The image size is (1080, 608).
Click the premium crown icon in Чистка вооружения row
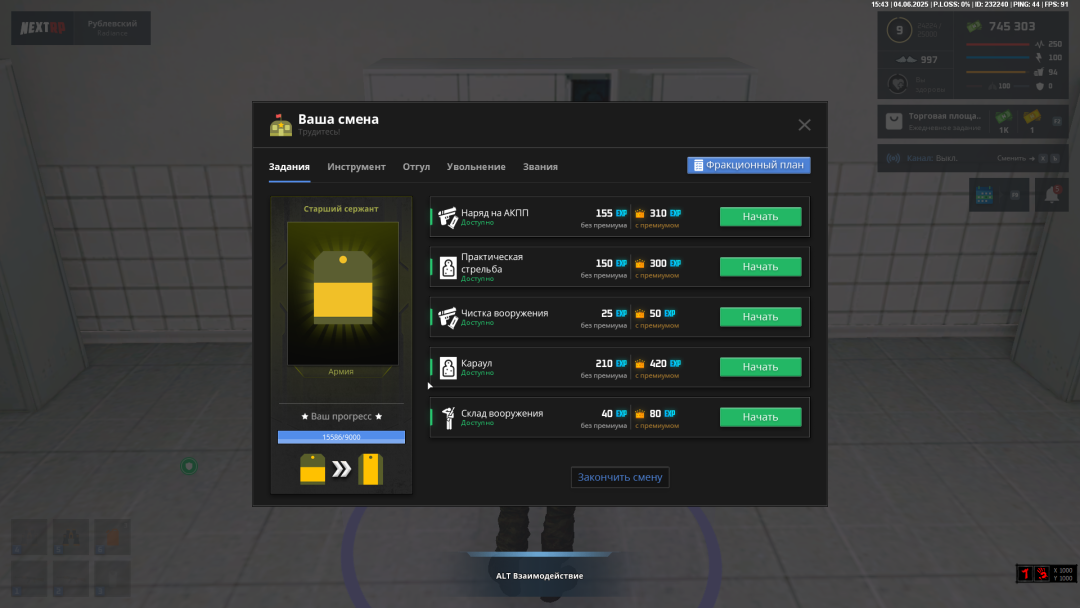pos(640,314)
